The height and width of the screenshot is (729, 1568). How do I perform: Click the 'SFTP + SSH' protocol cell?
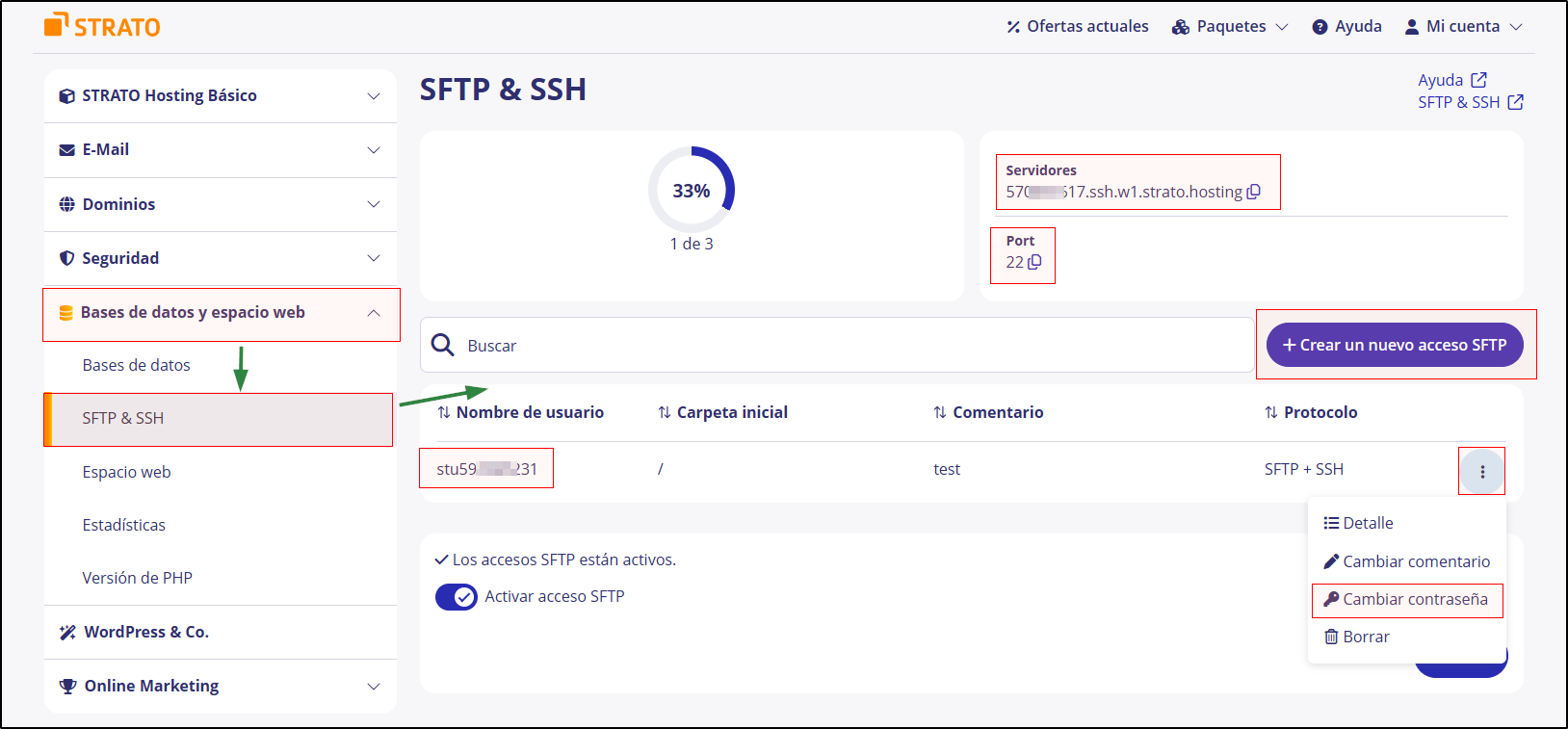click(1303, 469)
